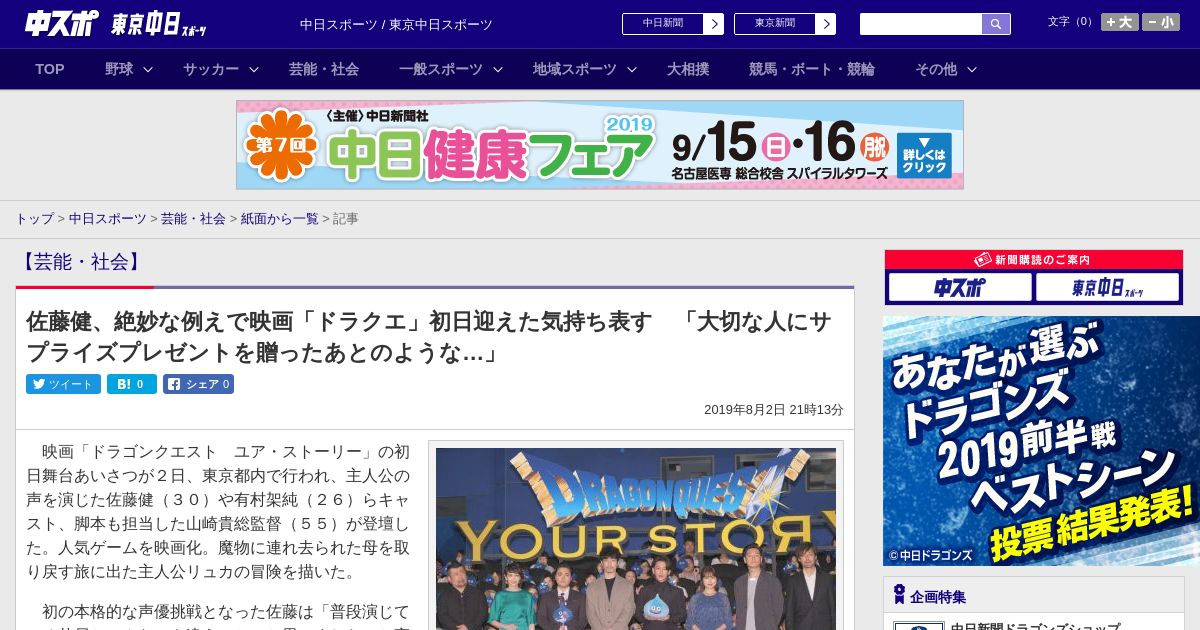Click arrow beside 東京新聞 button
The width and height of the screenshot is (1200, 630).
pos(826,24)
